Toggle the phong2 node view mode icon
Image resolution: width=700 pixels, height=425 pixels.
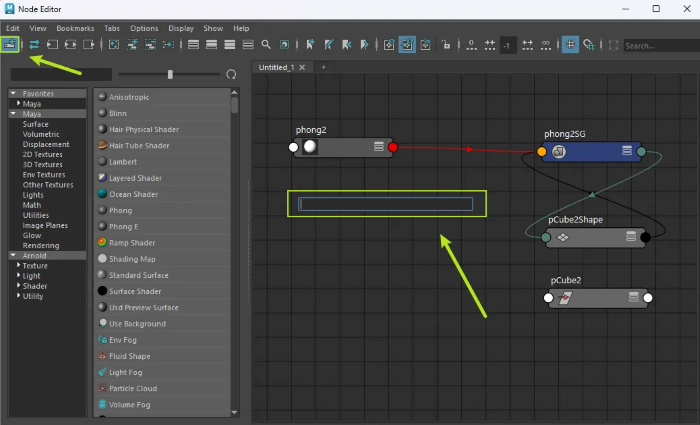(379, 147)
